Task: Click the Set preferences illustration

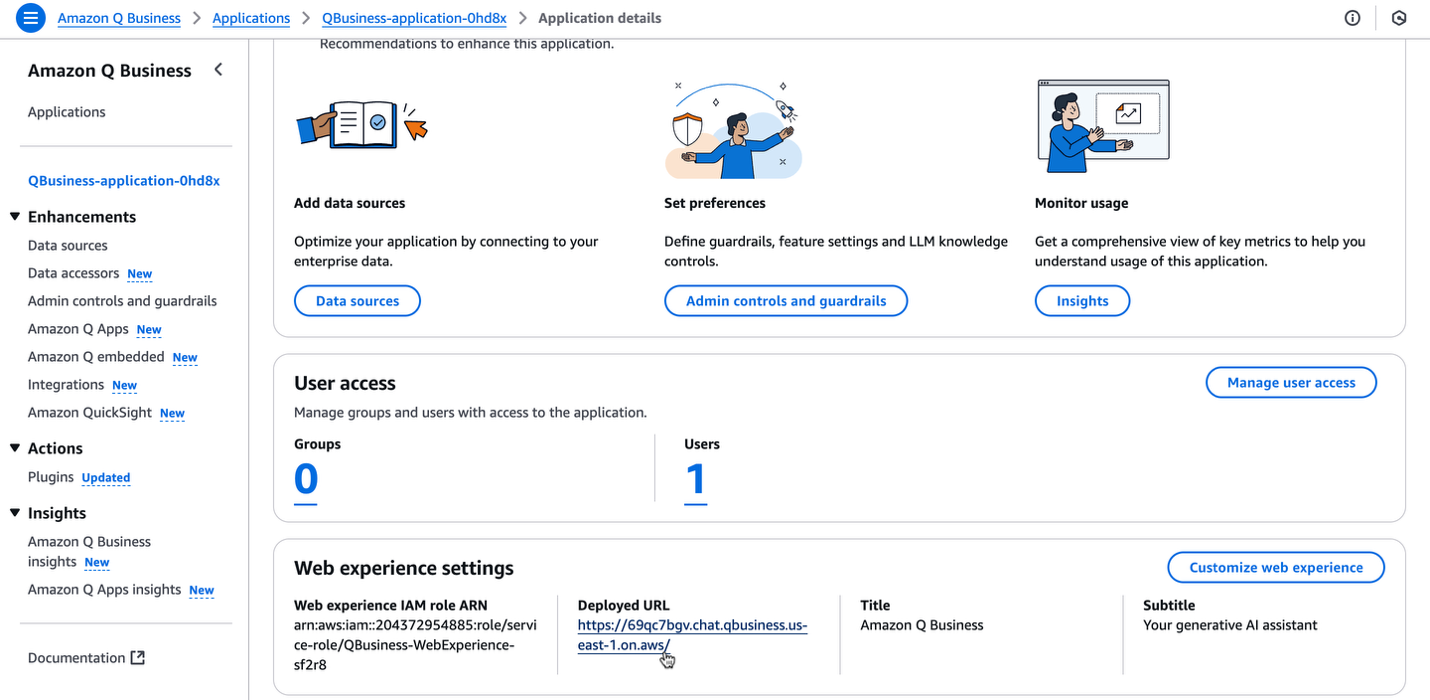Action: click(733, 130)
